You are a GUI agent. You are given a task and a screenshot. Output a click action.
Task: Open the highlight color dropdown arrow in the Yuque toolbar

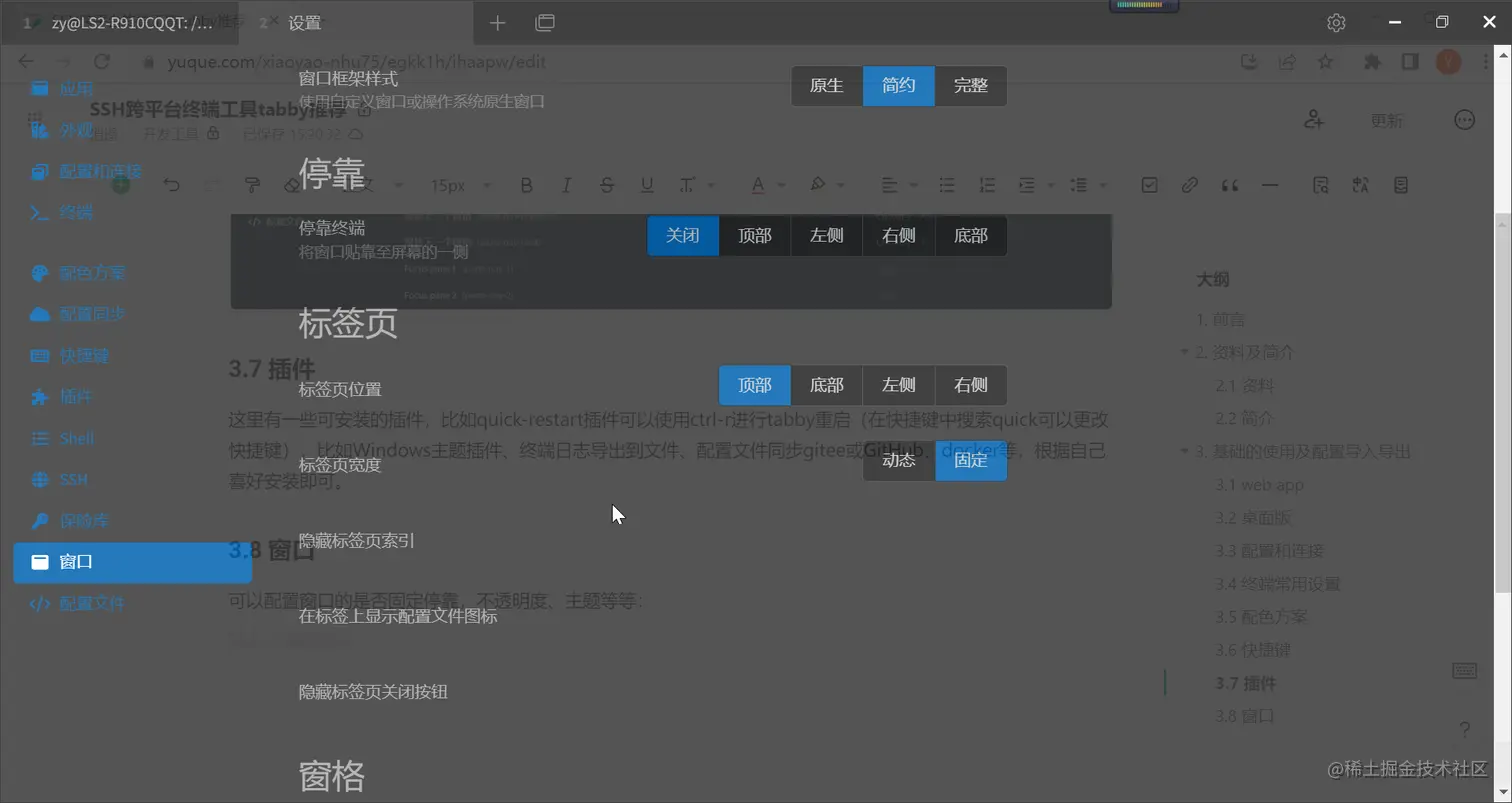[x=841, y=185]
